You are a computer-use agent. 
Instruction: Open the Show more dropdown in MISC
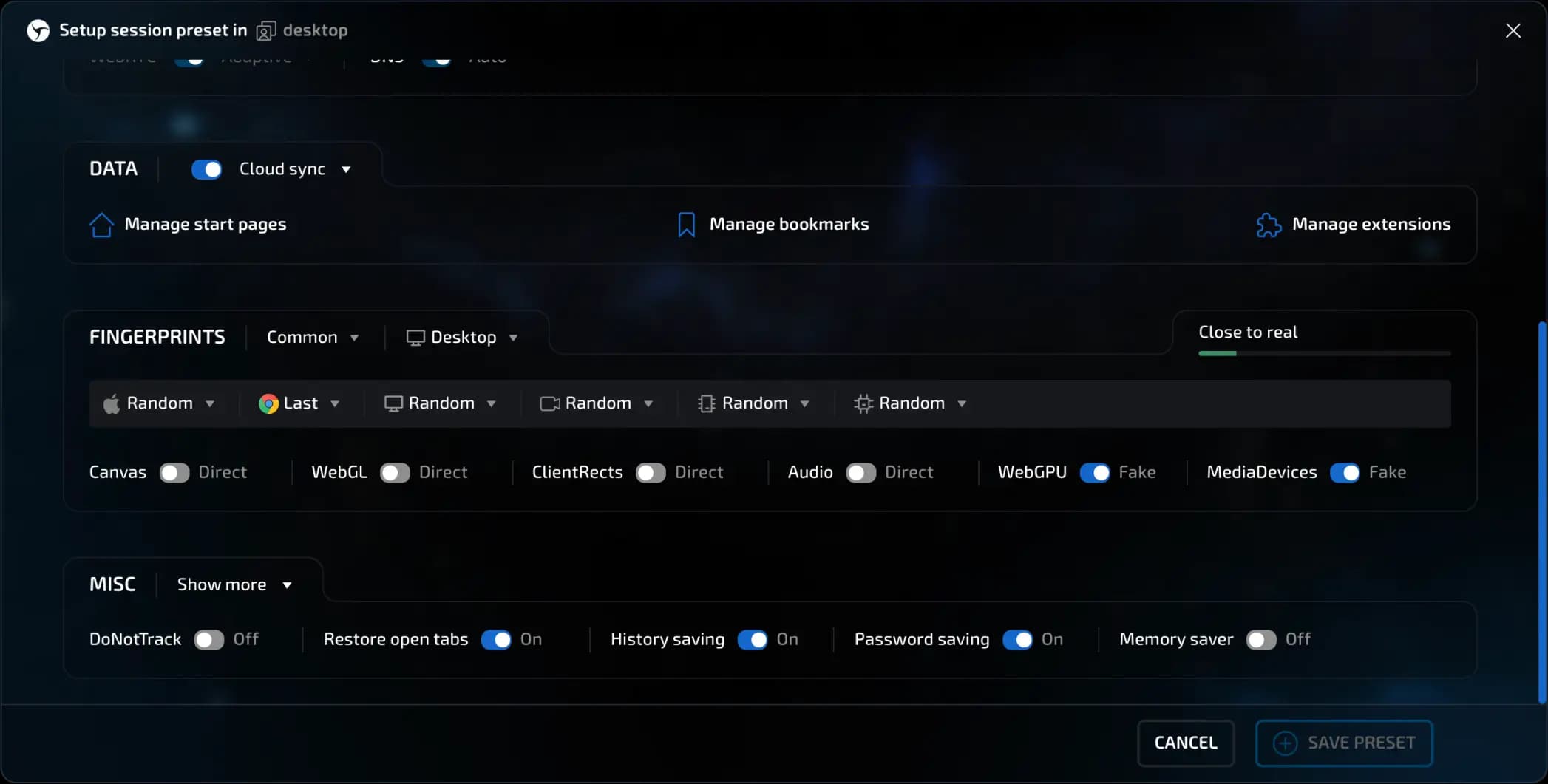click(235, 584)
